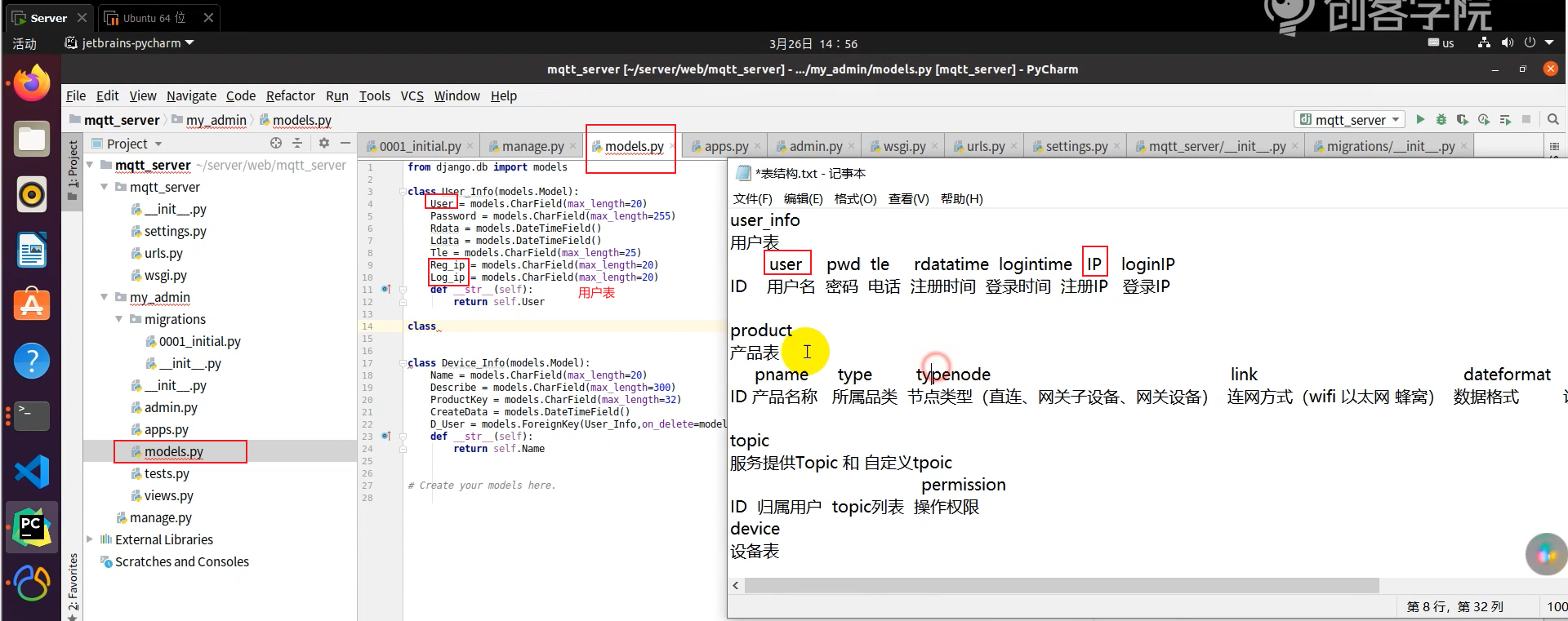The width and height of the screenshot is (1568, 621).
Task: Open the Navigate menu
Action: click(x=191, y=95)
